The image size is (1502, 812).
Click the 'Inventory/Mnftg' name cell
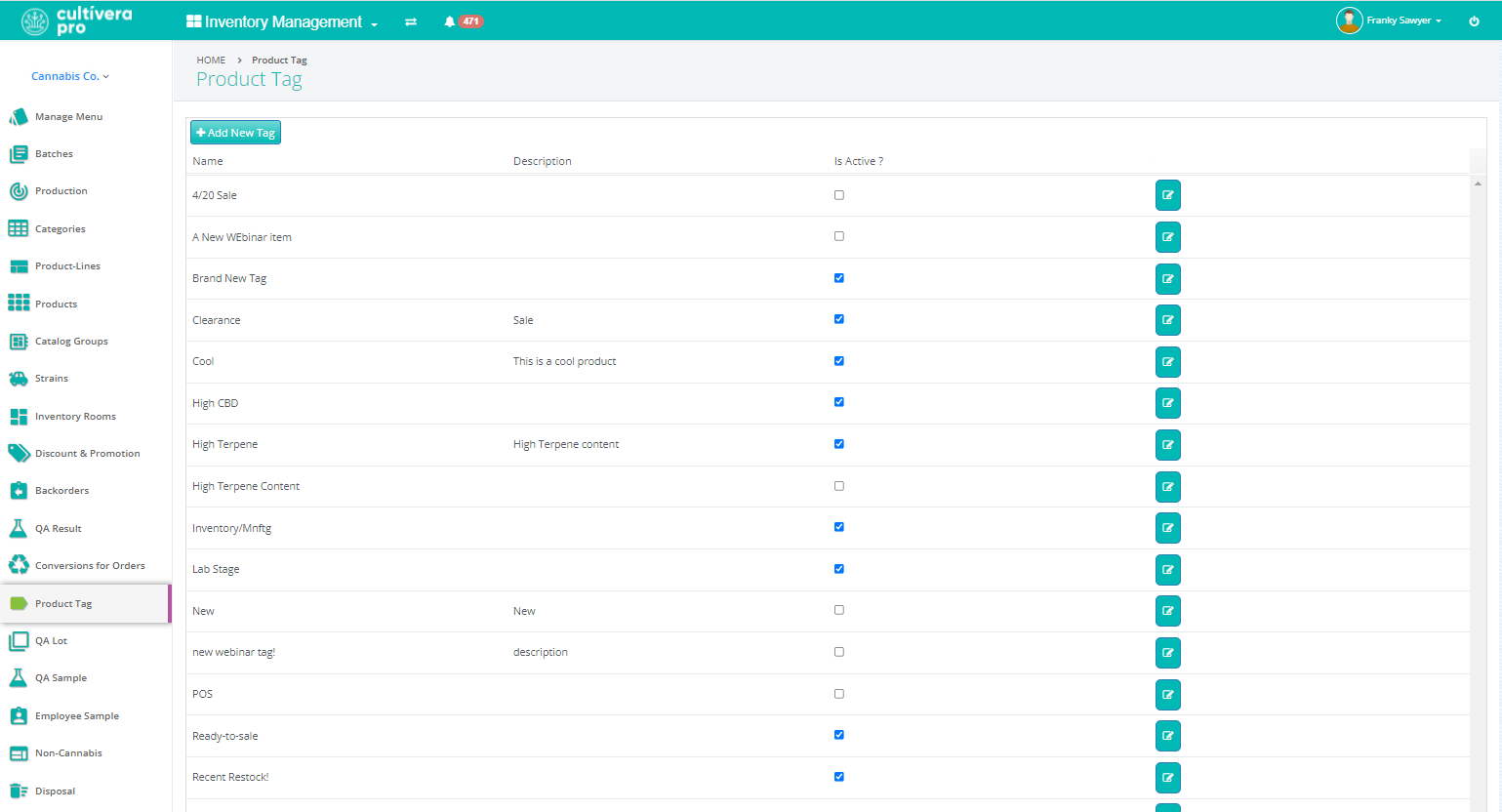pyautogui.click(x=232, y=528)
